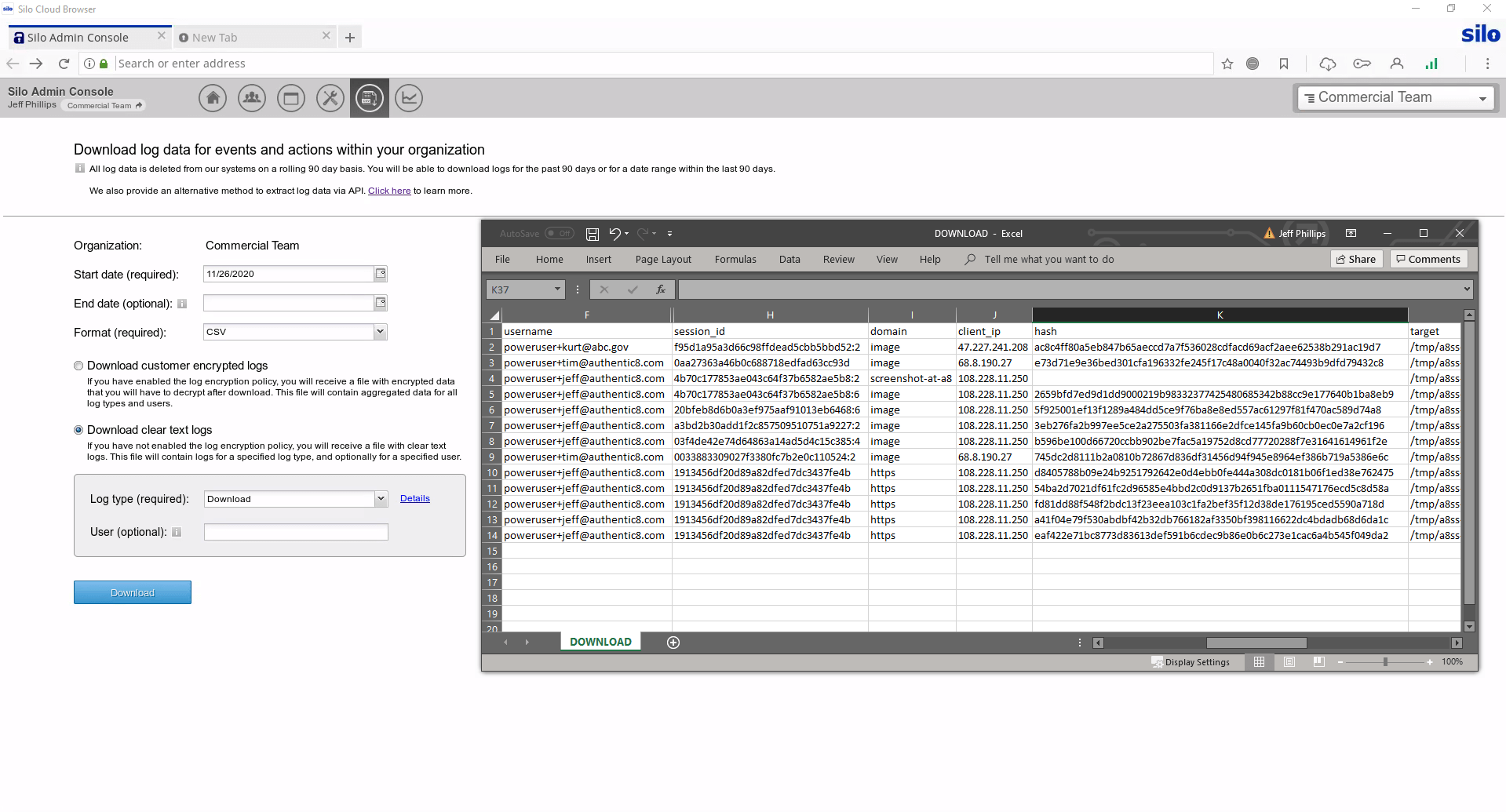Expand the Excel formula bar
Screen dimensions: 1506x812
(1467, 289)
